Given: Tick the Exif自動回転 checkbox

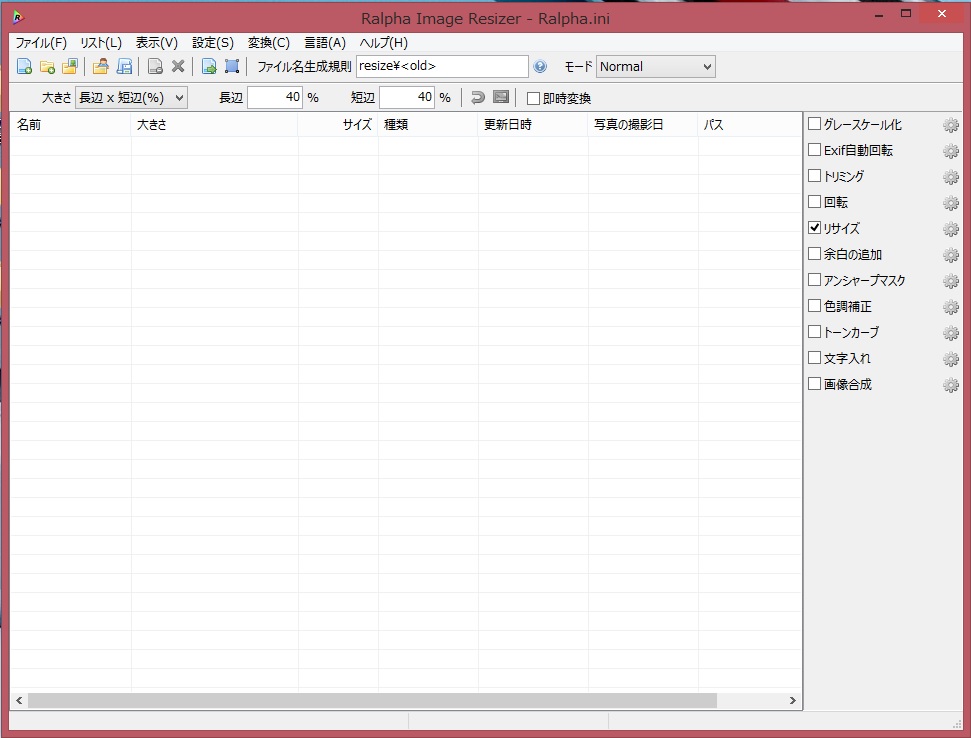Looking at the screenshot, I should click(x=815, y=150).
